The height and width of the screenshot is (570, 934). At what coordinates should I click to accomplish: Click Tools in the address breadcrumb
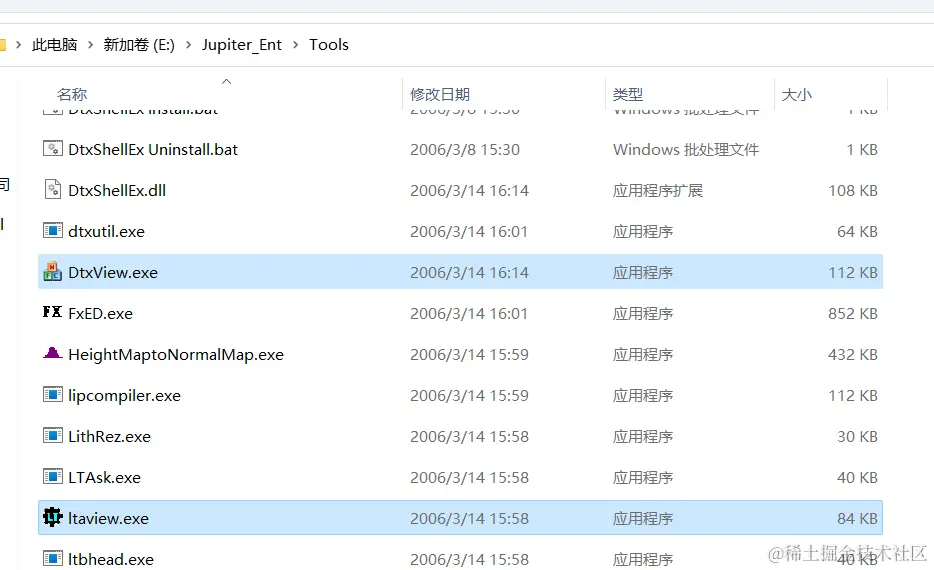pos(329,45)
